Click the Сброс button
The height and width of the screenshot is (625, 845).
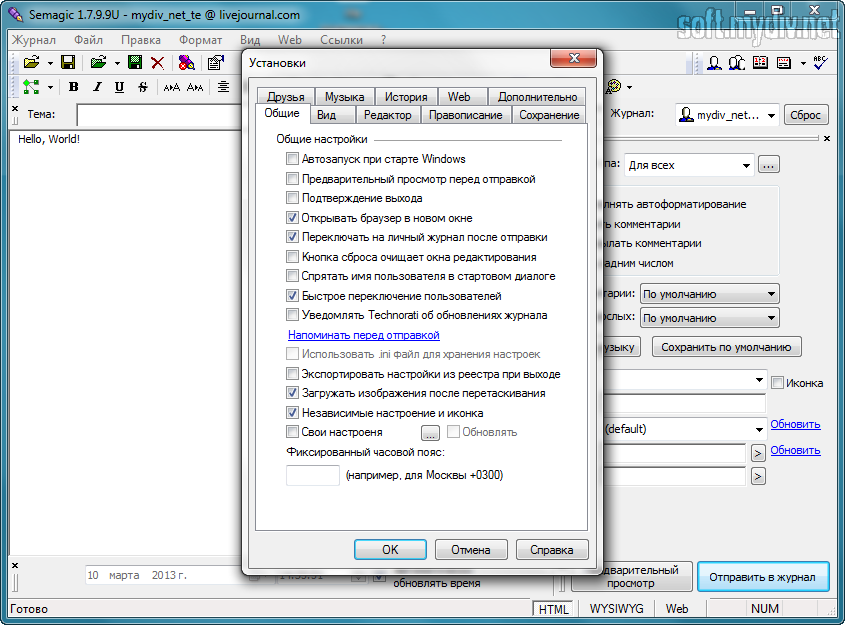tap(805, 115)
